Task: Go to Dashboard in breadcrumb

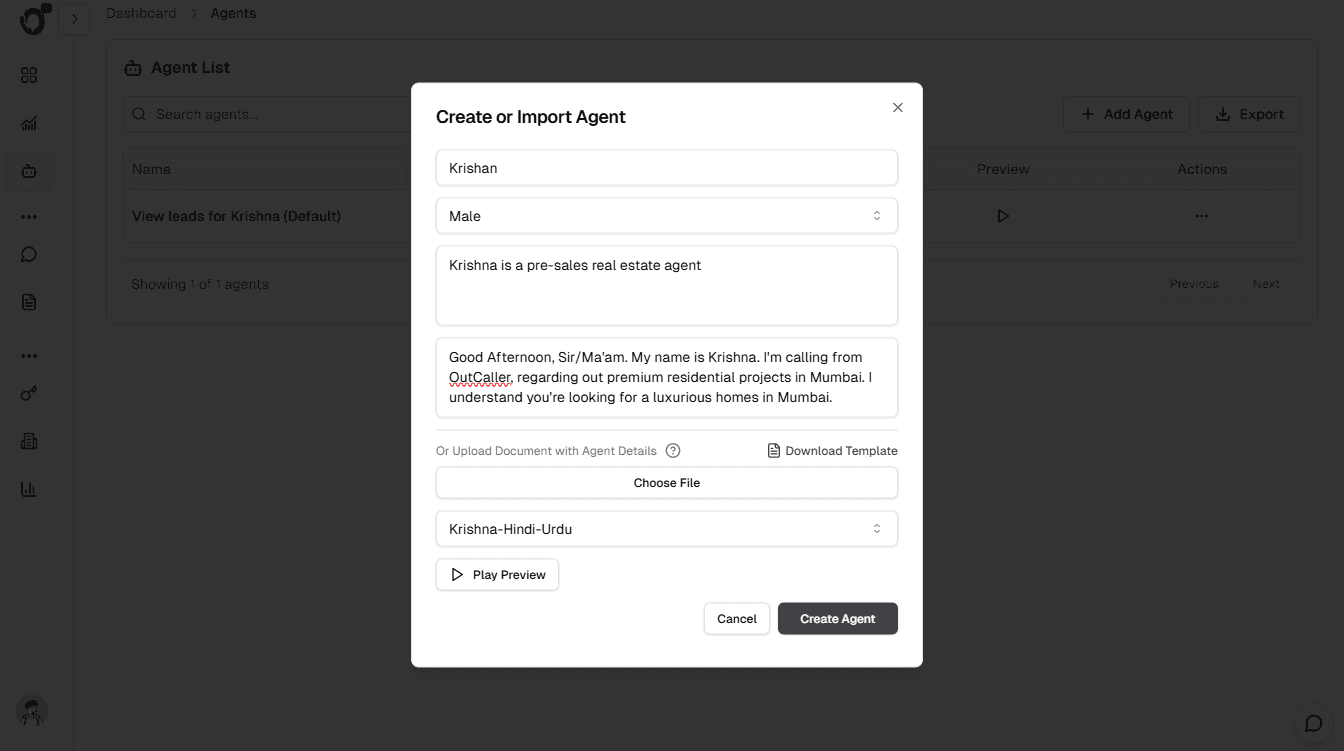Action: click(x=141, y=13)
